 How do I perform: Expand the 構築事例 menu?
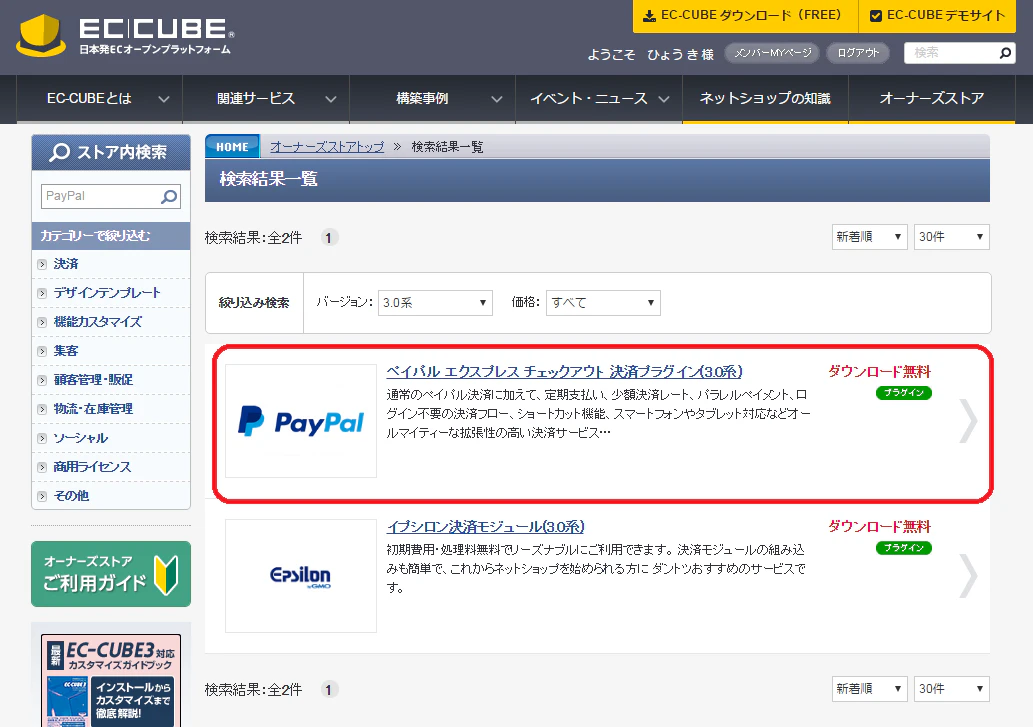pos(432,99)
